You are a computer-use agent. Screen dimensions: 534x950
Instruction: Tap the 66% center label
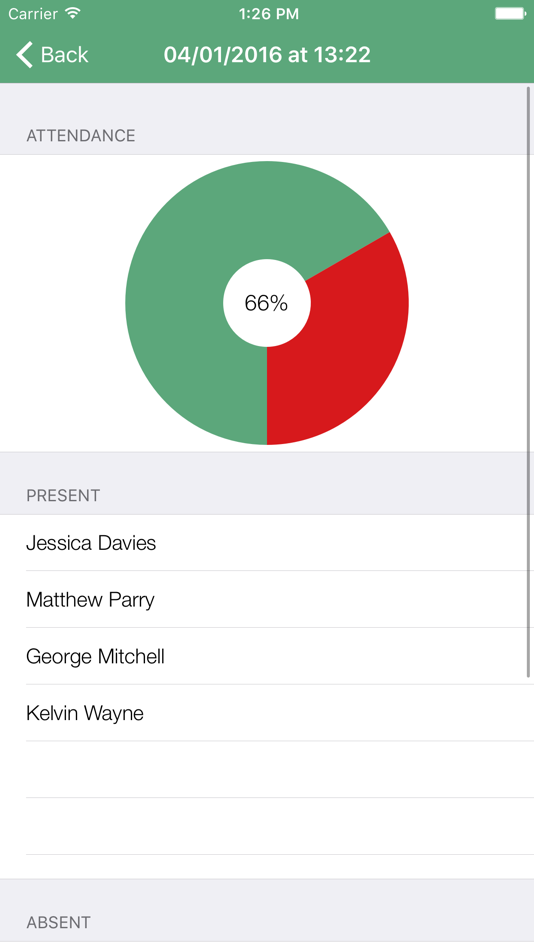[x=266, y=303]
